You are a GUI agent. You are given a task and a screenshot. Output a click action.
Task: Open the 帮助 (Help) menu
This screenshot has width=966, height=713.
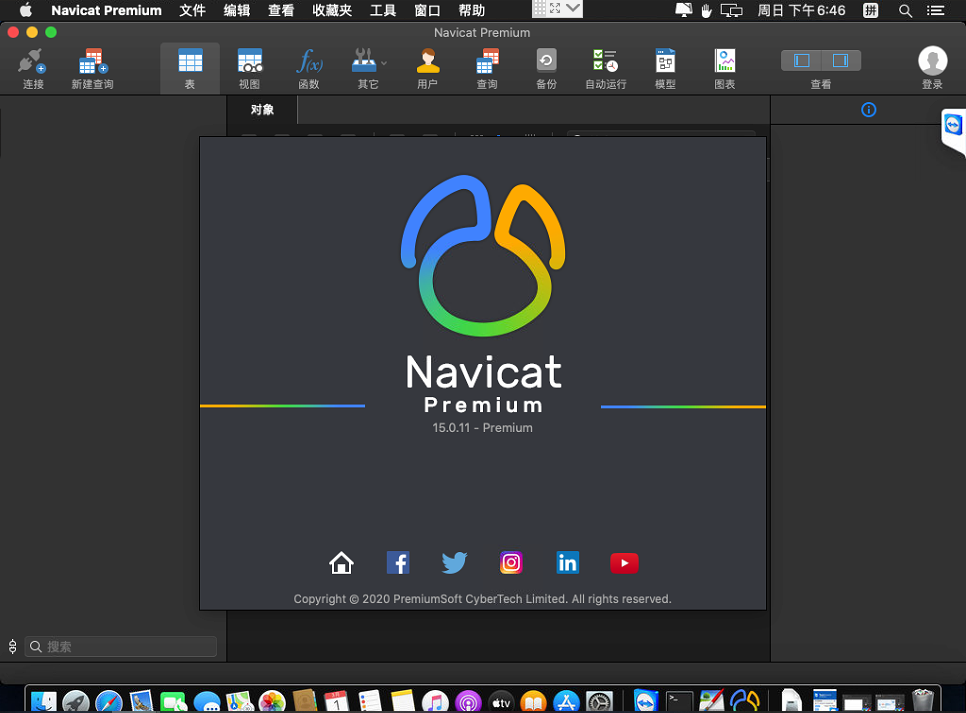471,10
